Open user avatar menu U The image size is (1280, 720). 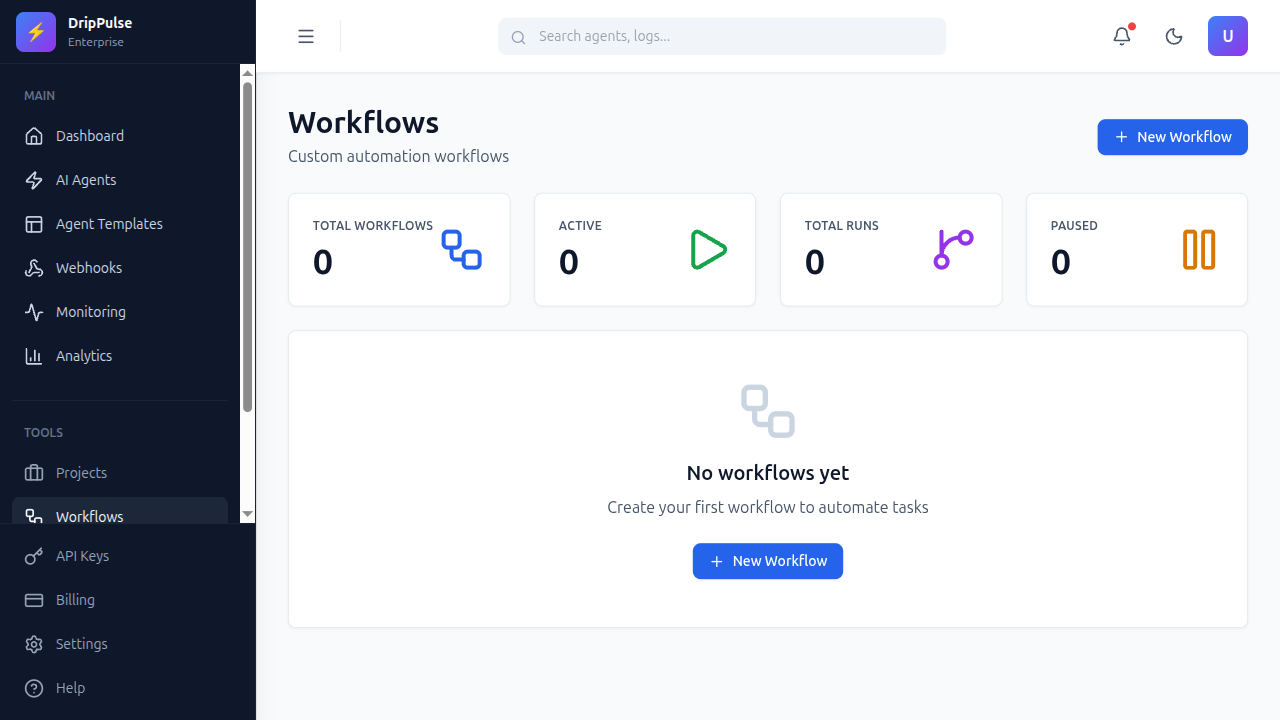[x=1228, y=36]
